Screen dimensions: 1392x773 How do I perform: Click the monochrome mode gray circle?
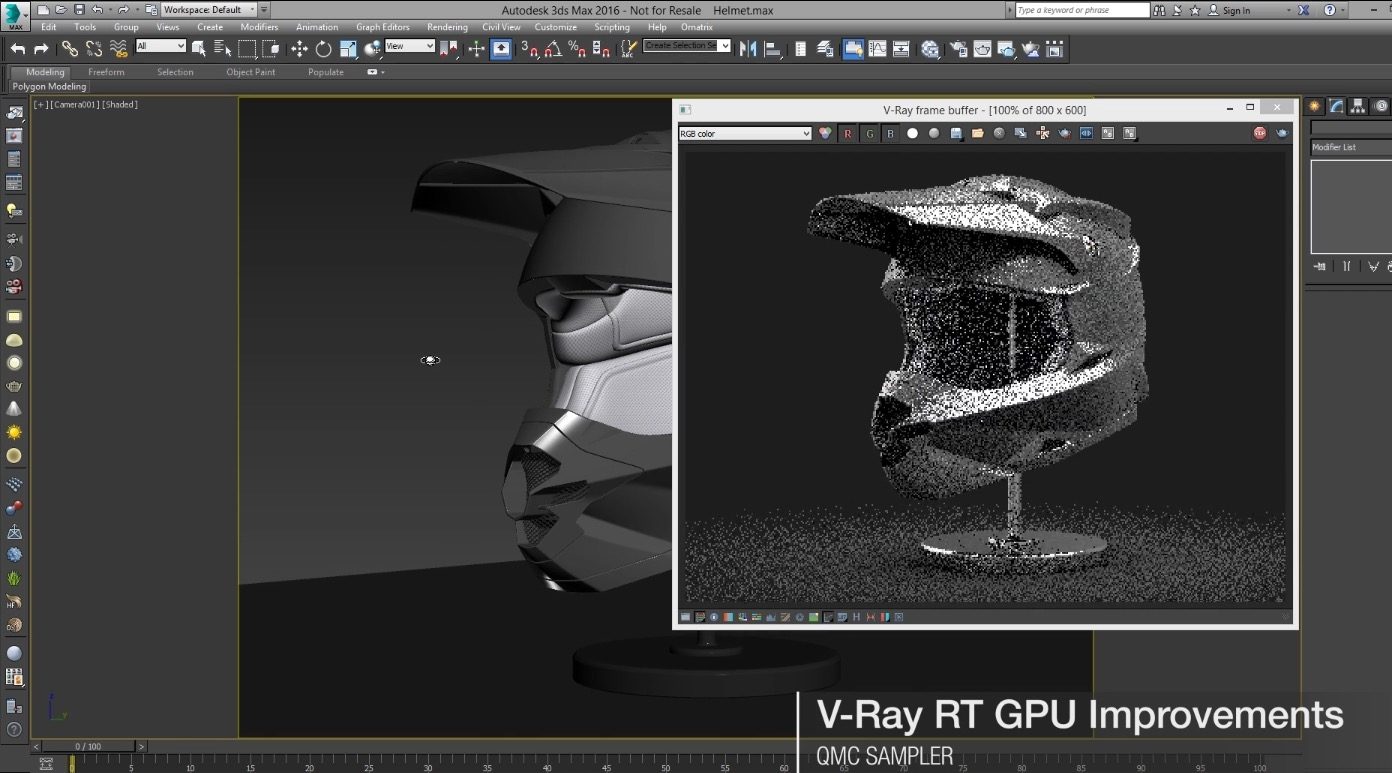pos(934,133)
